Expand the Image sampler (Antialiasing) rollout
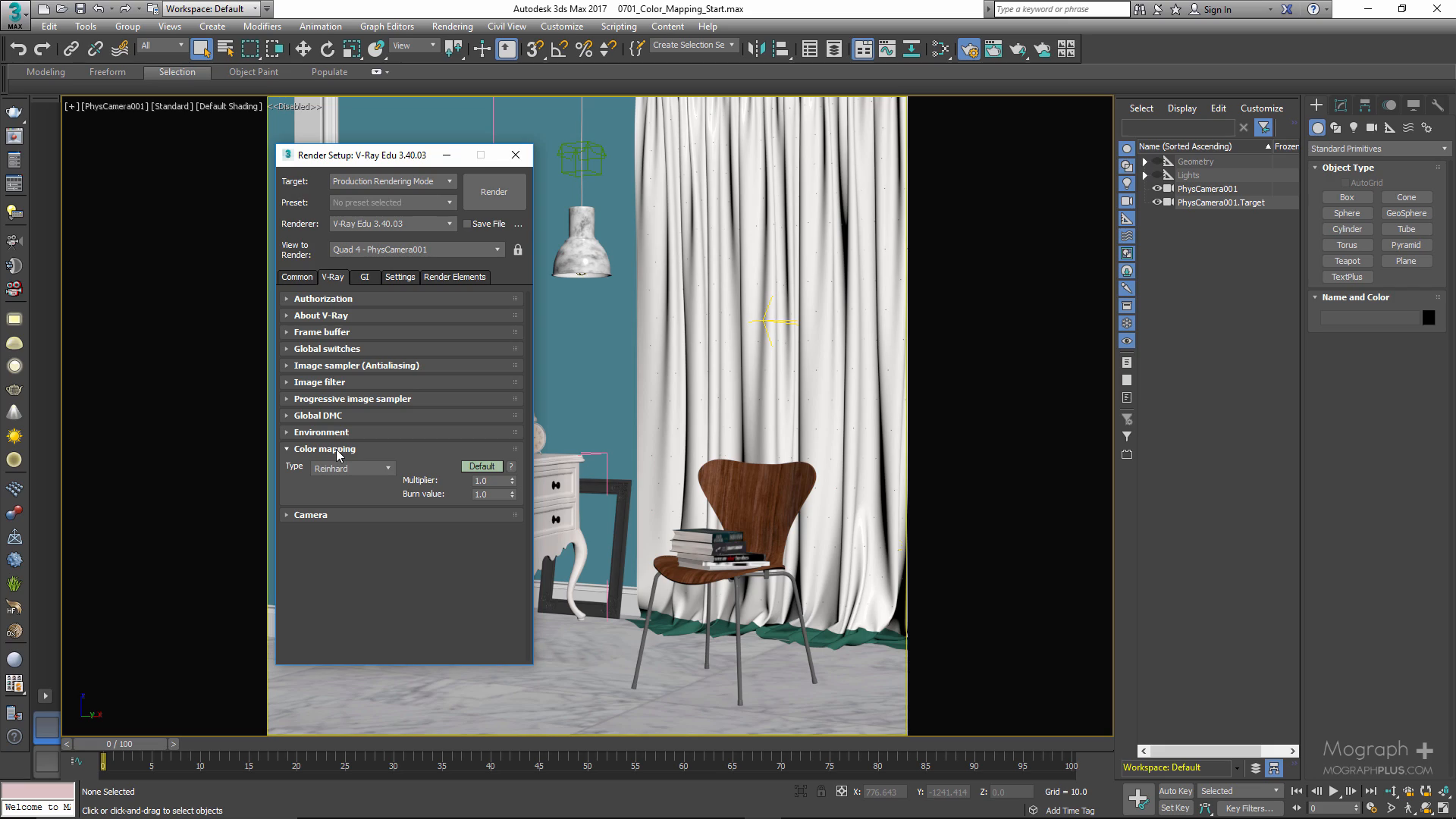The image size is (1456, 819). tap(356, 366)
